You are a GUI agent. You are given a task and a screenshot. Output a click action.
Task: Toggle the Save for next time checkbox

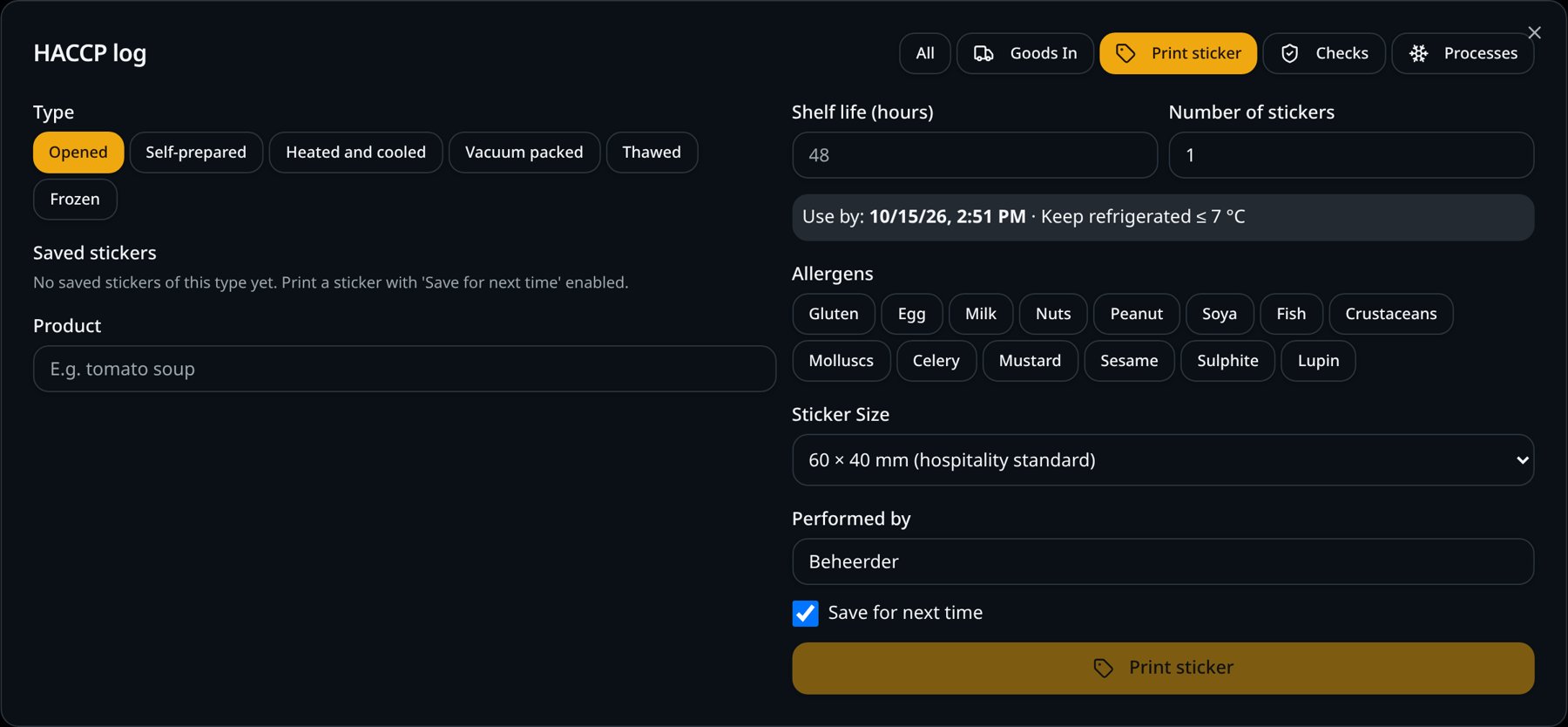click(x=806, y=614)
